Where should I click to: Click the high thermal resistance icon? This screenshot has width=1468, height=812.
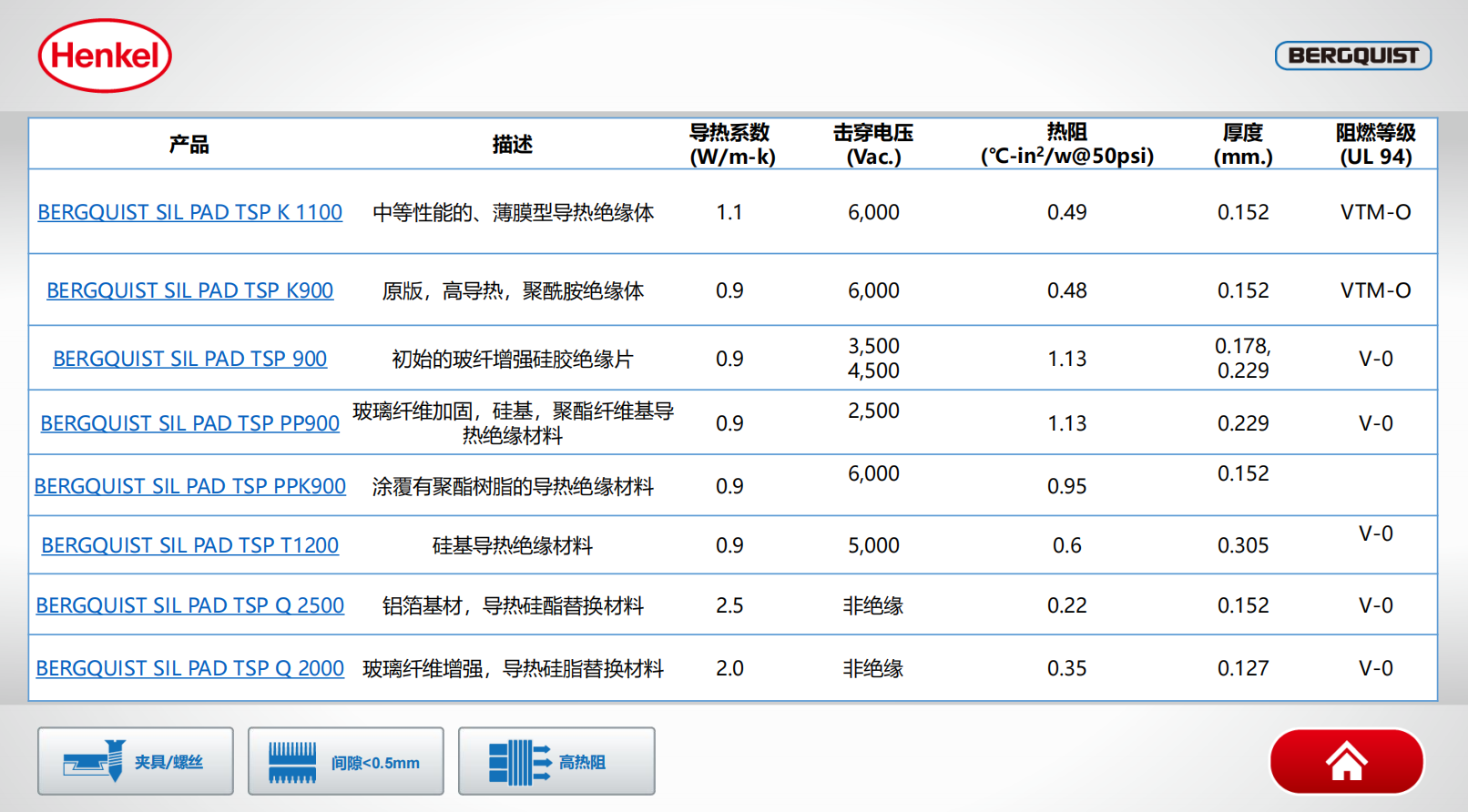tap(519, 762)
